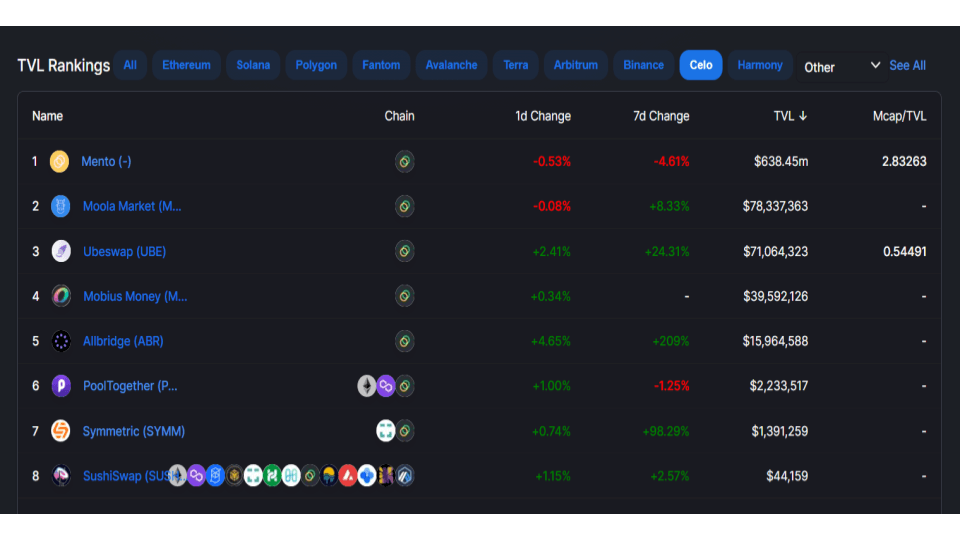Open the Allbridge (ABR) protocol link
The height and width of the screenshot is (540, 960).
tap(123, 341)
